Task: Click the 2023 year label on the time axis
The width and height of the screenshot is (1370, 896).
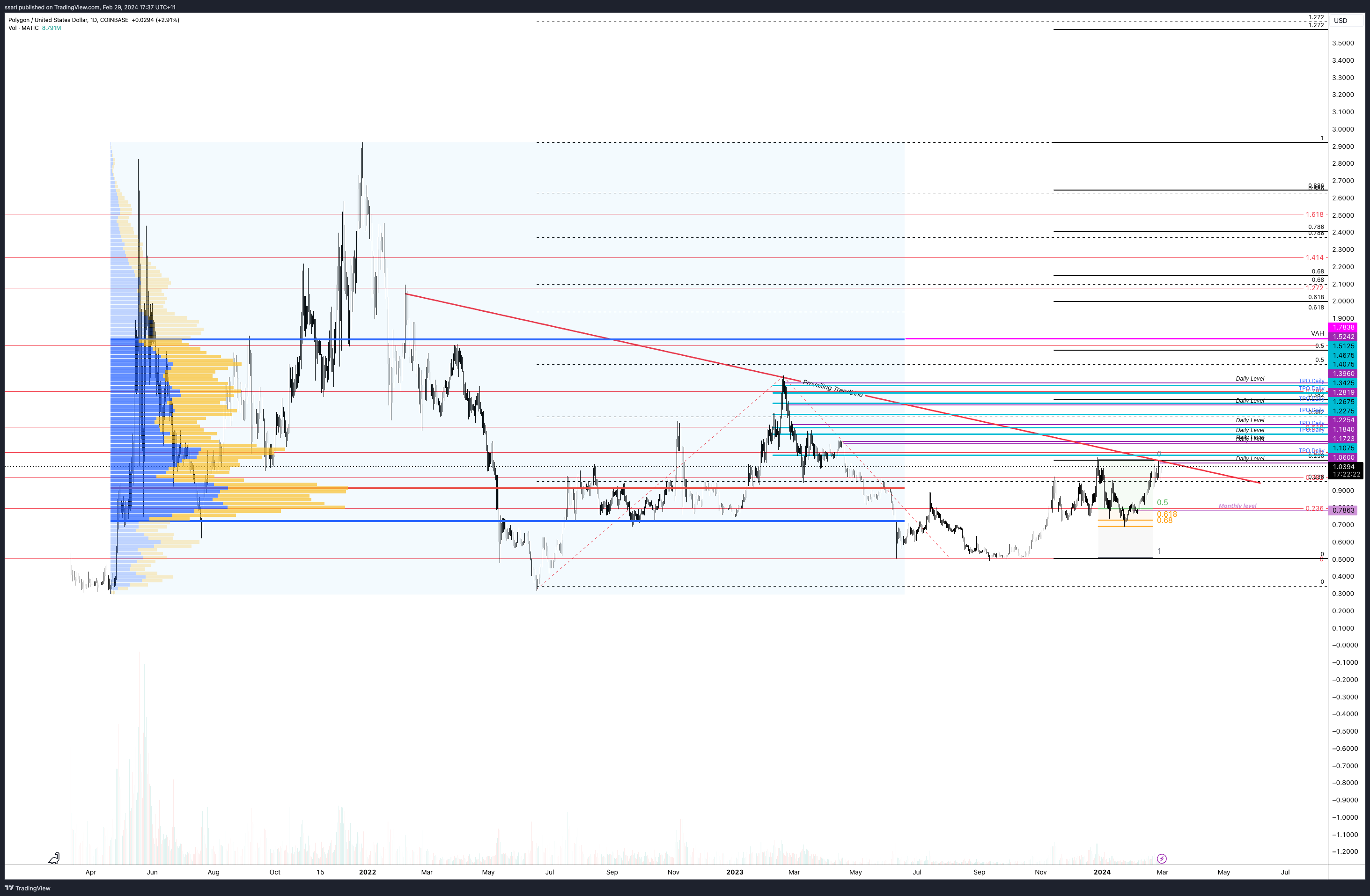Action: [735, 872]
